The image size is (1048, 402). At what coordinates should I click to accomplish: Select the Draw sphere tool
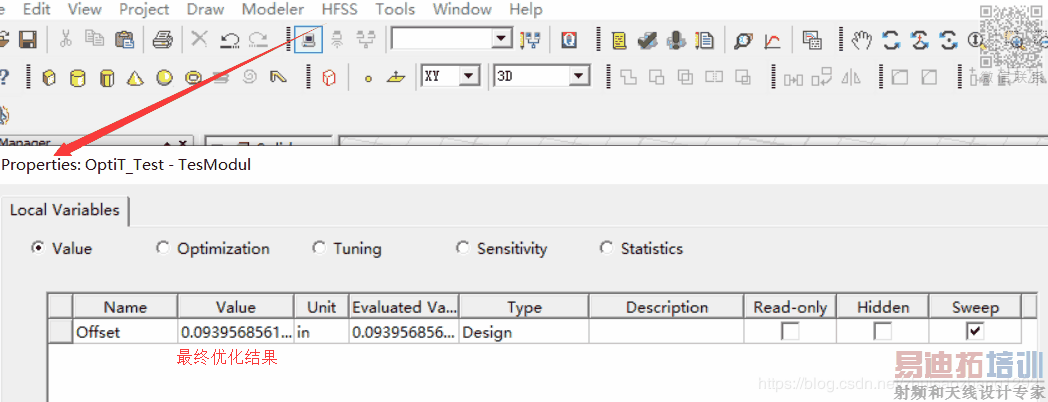tap(164, 78)
